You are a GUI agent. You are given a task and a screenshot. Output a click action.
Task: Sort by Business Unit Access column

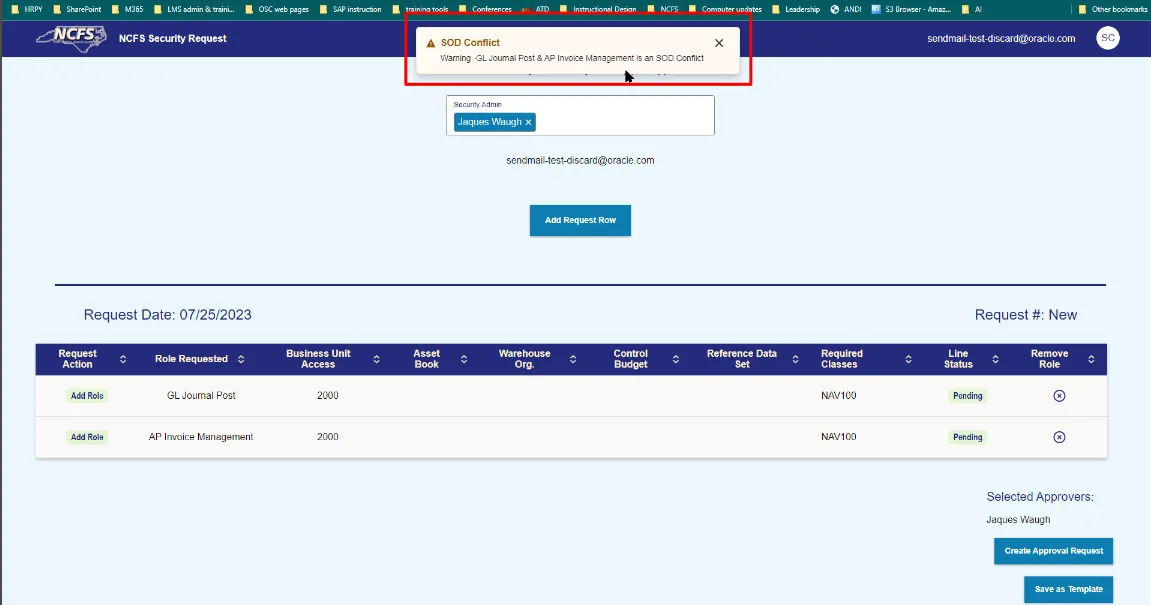pyautogui.click(x=377, y=359)
